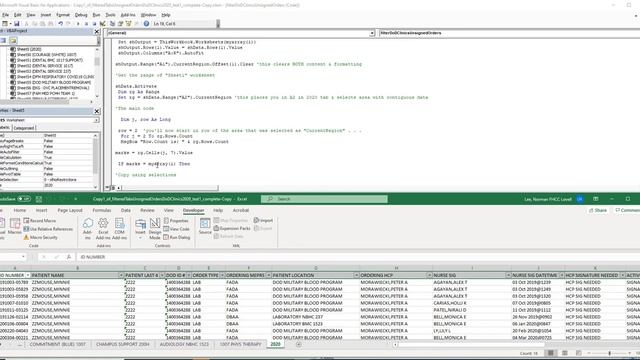The height and width of the screenshot is (360, 640).
Task: Adjust the Excel zoom slider
Action: point(609,353)
